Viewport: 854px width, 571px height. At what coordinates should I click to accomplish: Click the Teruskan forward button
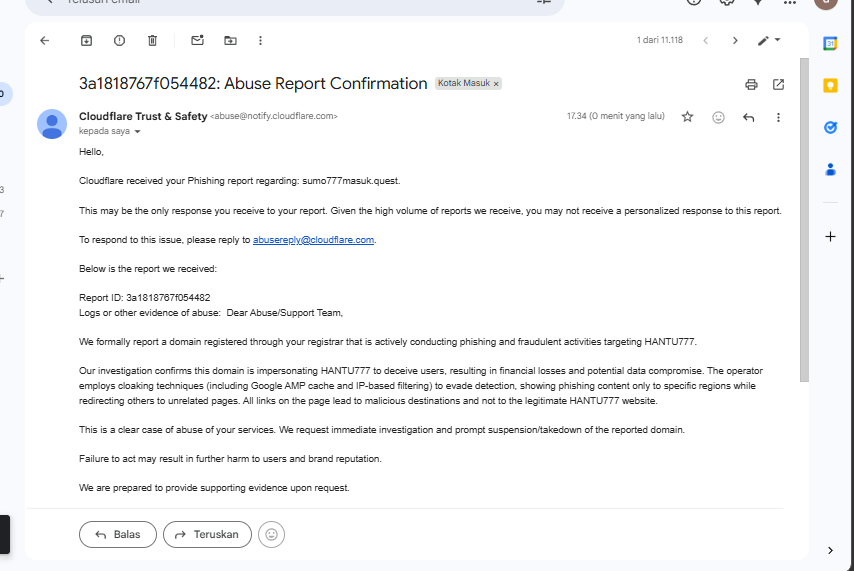point(208,534)
